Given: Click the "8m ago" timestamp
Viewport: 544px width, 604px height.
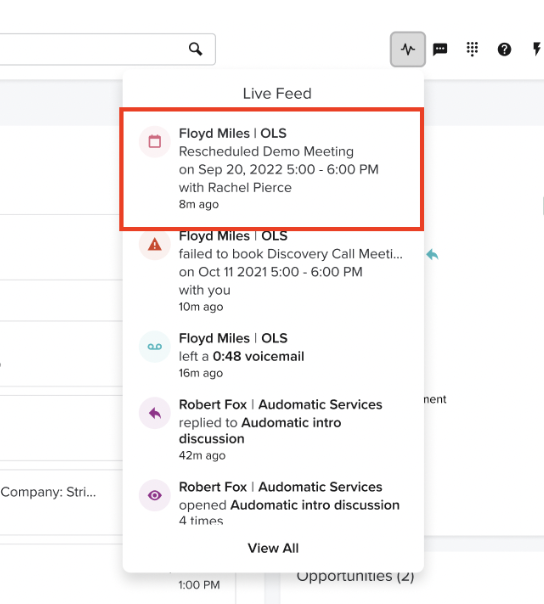Looking at the screenshot, I should (199, 204).
